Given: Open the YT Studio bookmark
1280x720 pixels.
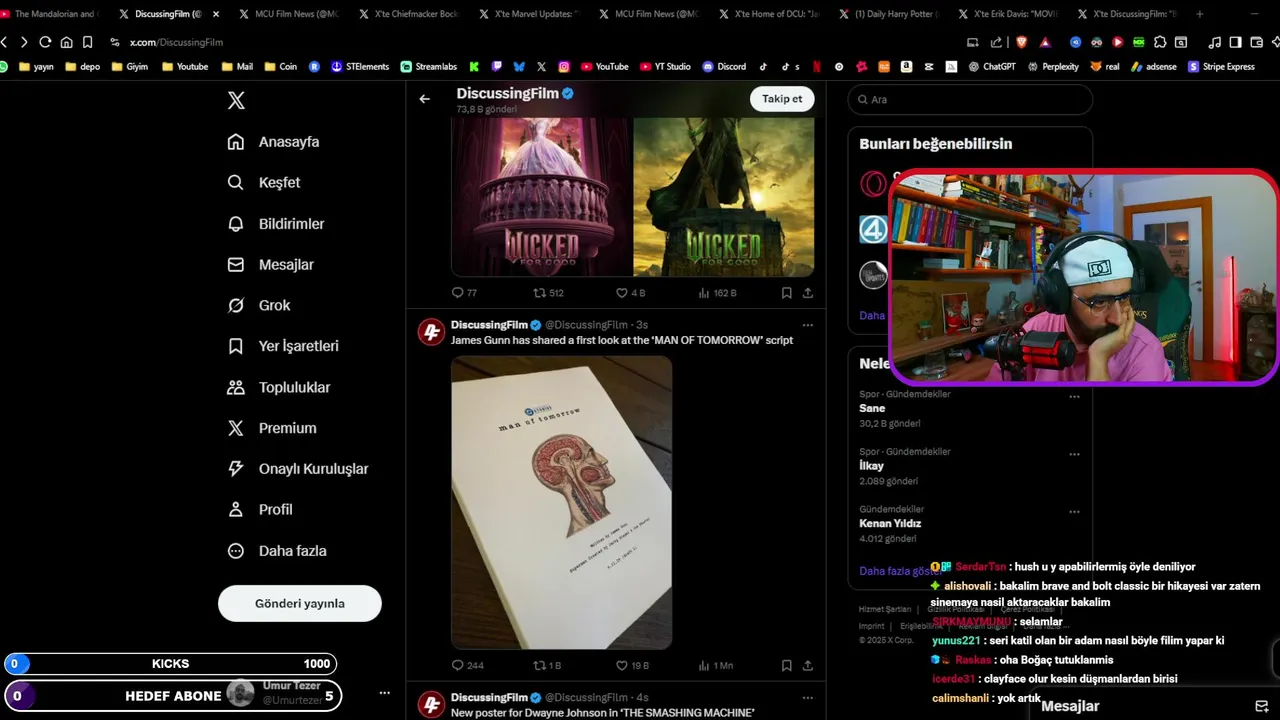Looking at the screenshot, I should point(665,67).
